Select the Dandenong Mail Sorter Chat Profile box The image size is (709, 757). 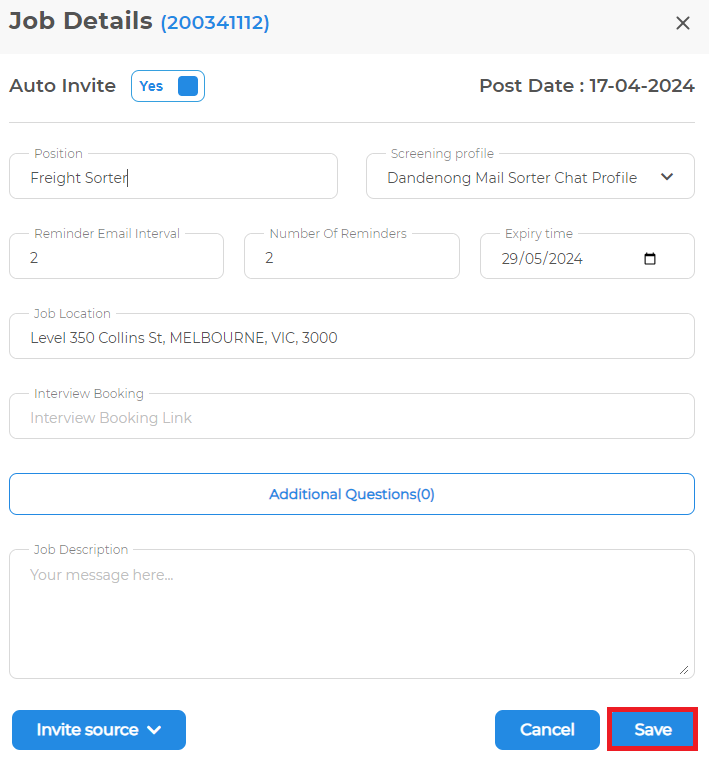(x=530, y=176)
